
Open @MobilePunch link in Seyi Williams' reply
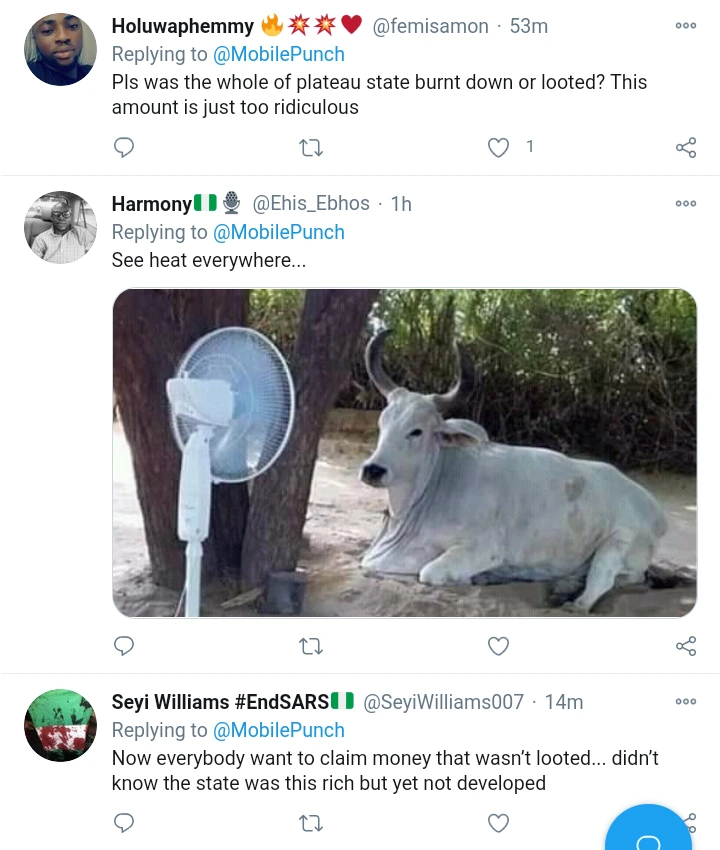(279, 730)
